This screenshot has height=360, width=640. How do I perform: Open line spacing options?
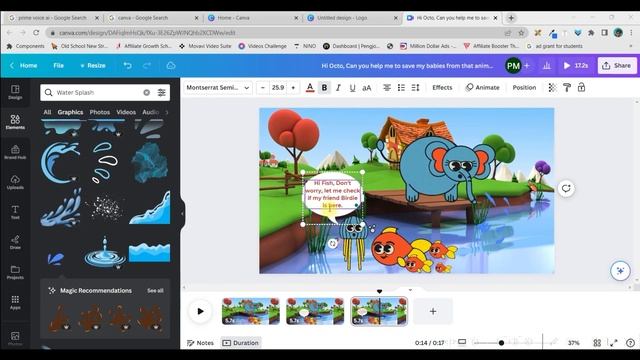click(x=415, y=87)
